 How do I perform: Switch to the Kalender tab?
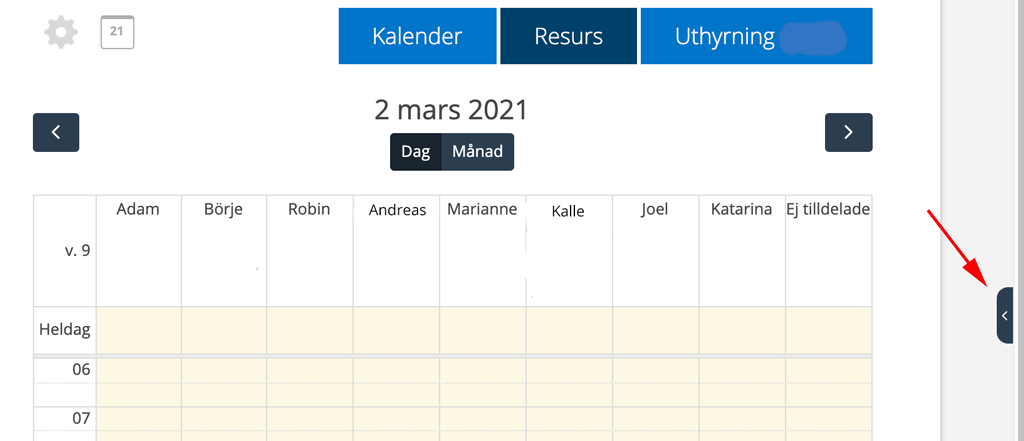[x=417, y=36]
